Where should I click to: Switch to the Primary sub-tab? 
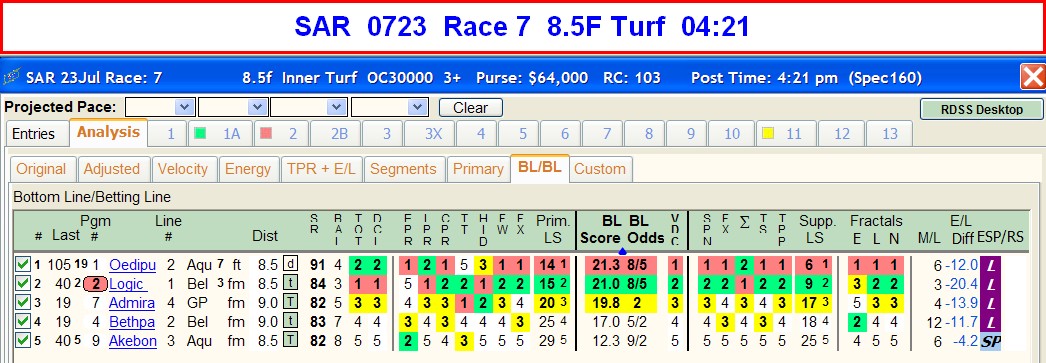click(x=478, y=169)
